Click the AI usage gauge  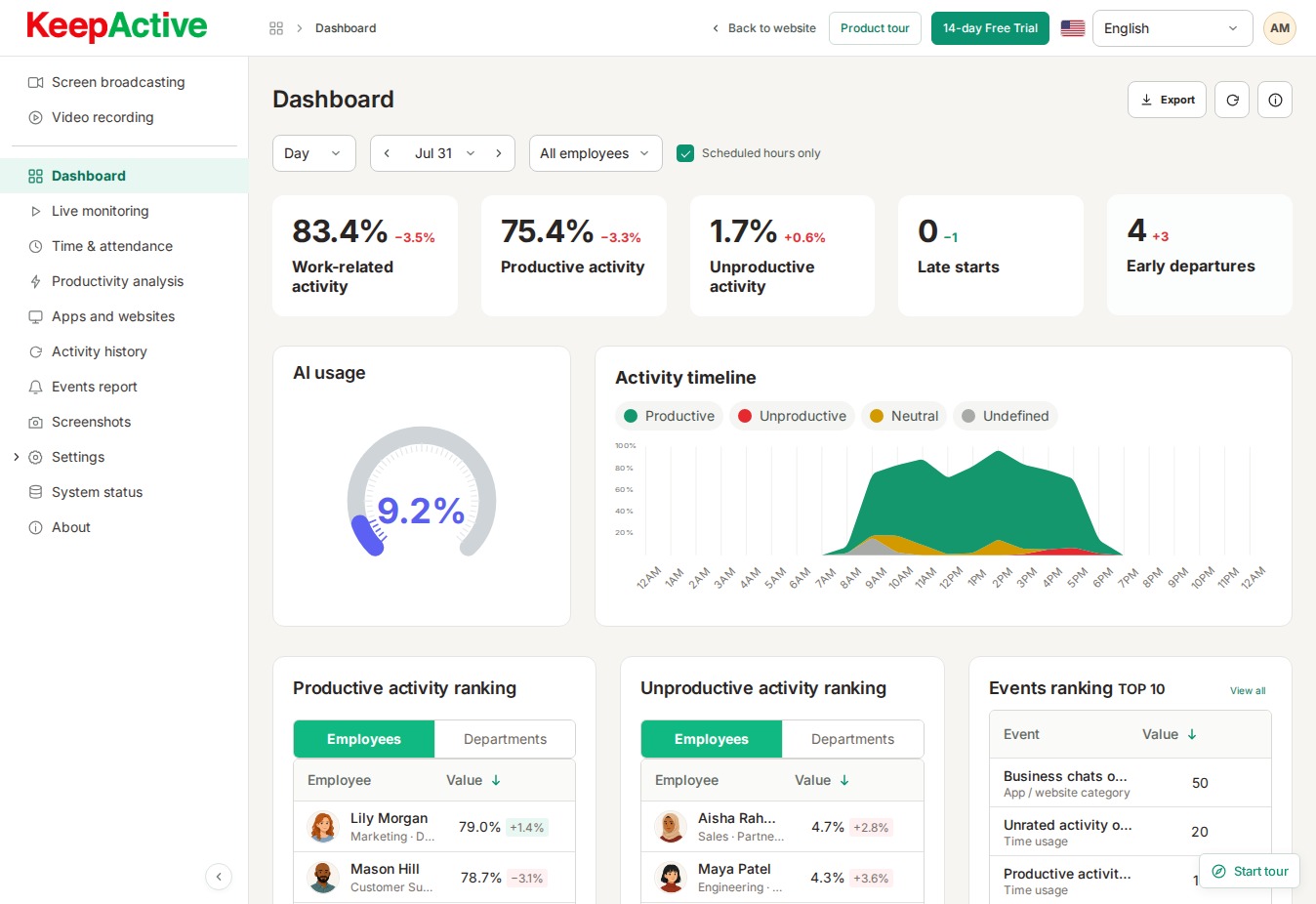[x=422, y=493]
